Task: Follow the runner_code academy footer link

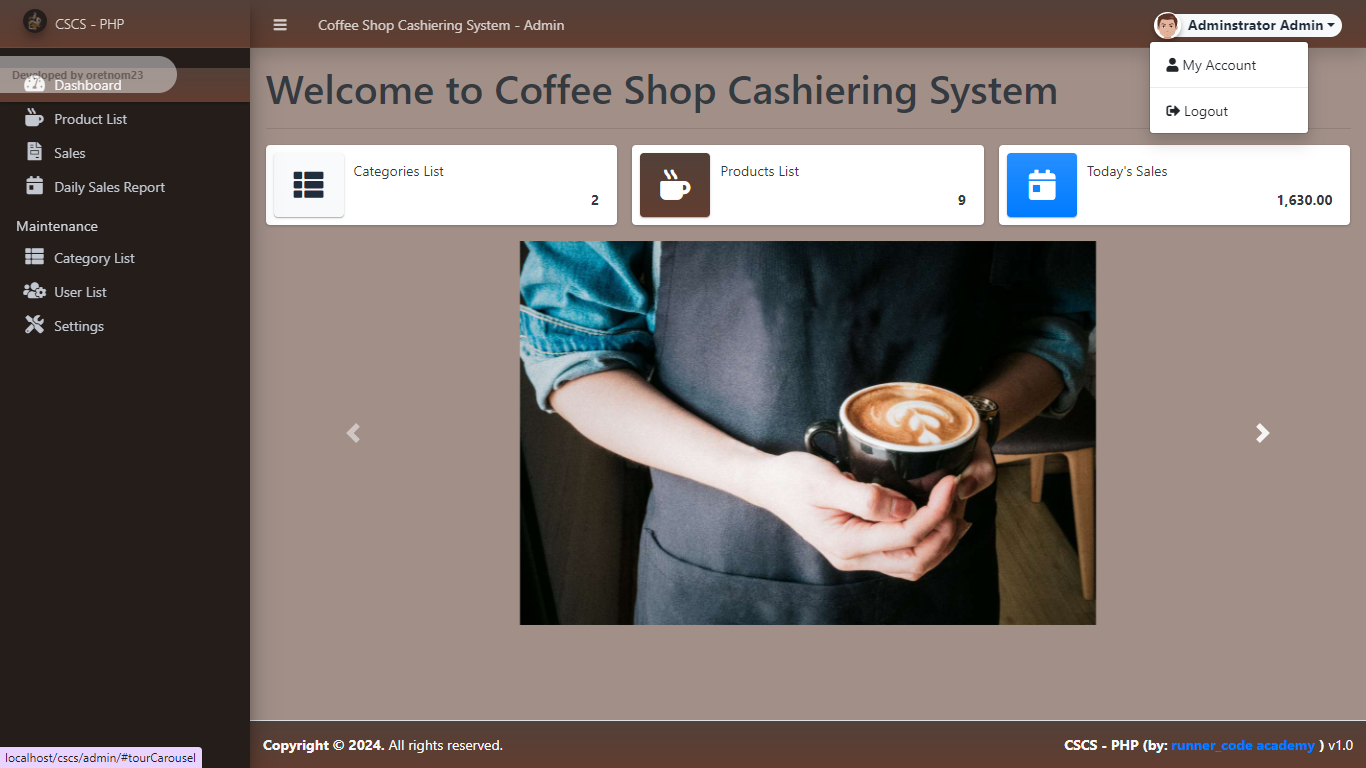Action: (x=1242, y=745)
